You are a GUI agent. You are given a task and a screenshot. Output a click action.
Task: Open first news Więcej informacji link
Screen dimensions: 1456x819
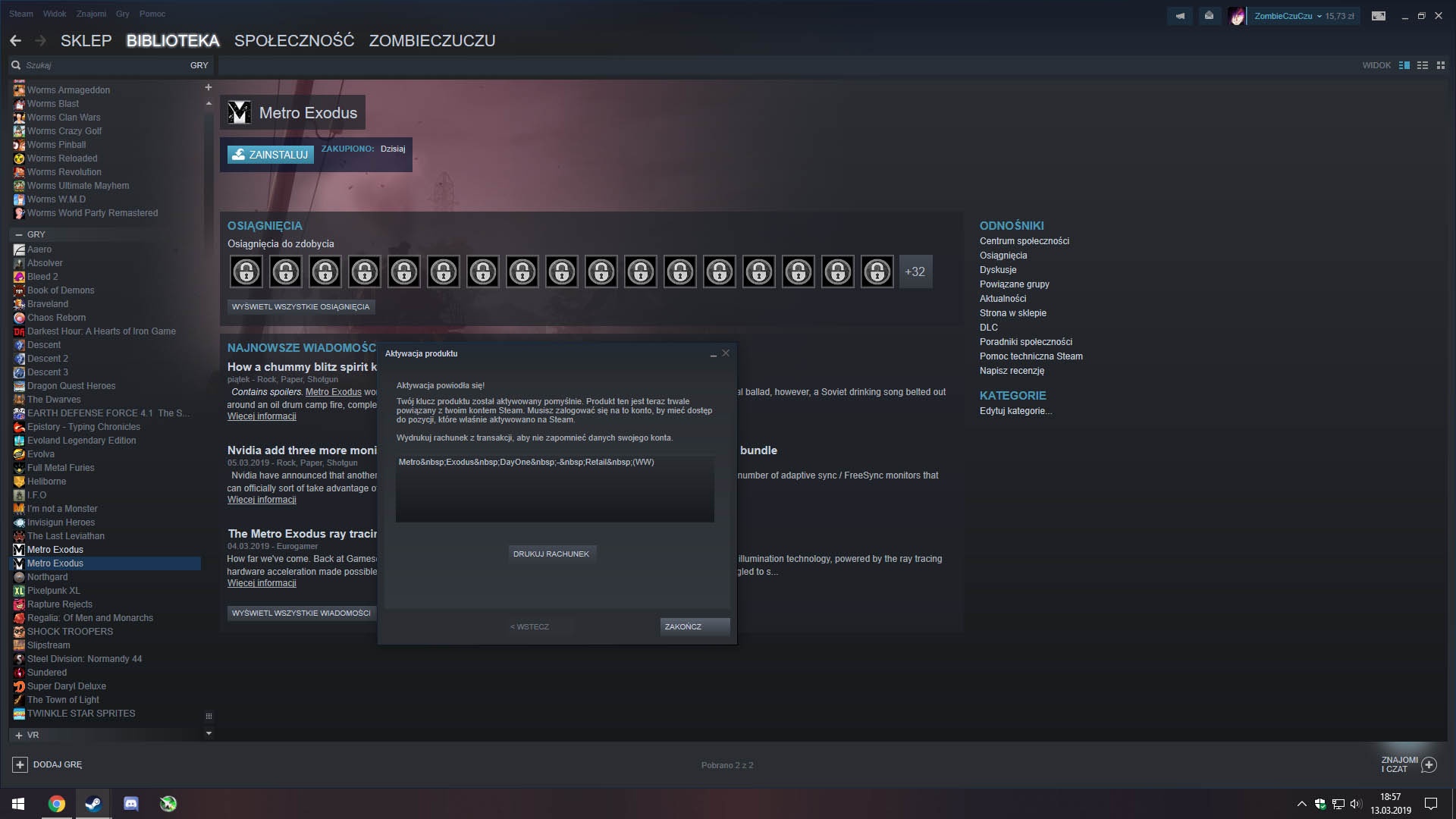(x=262, y=416)
